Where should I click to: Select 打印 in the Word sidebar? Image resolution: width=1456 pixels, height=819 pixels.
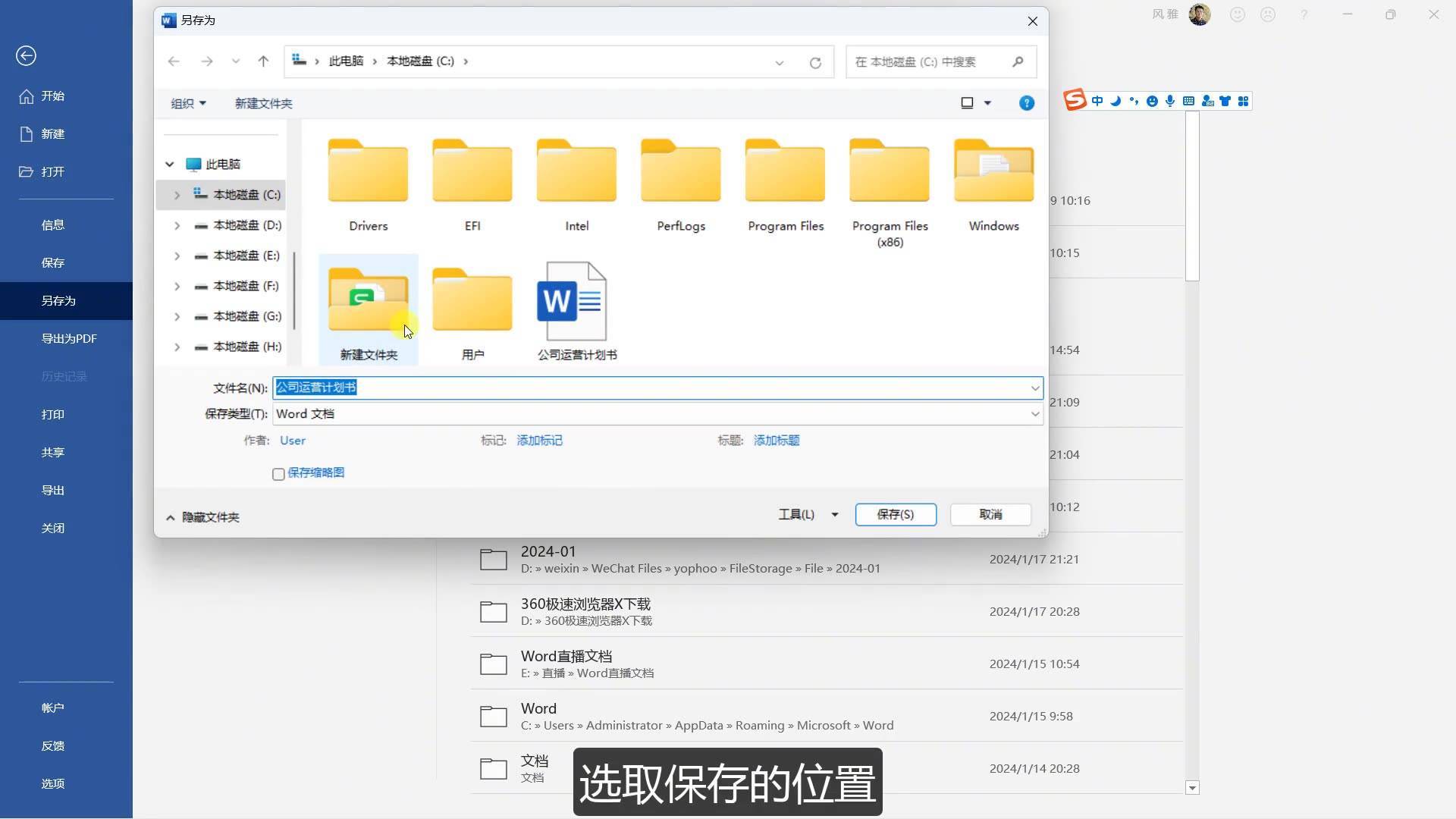(53, 415)
